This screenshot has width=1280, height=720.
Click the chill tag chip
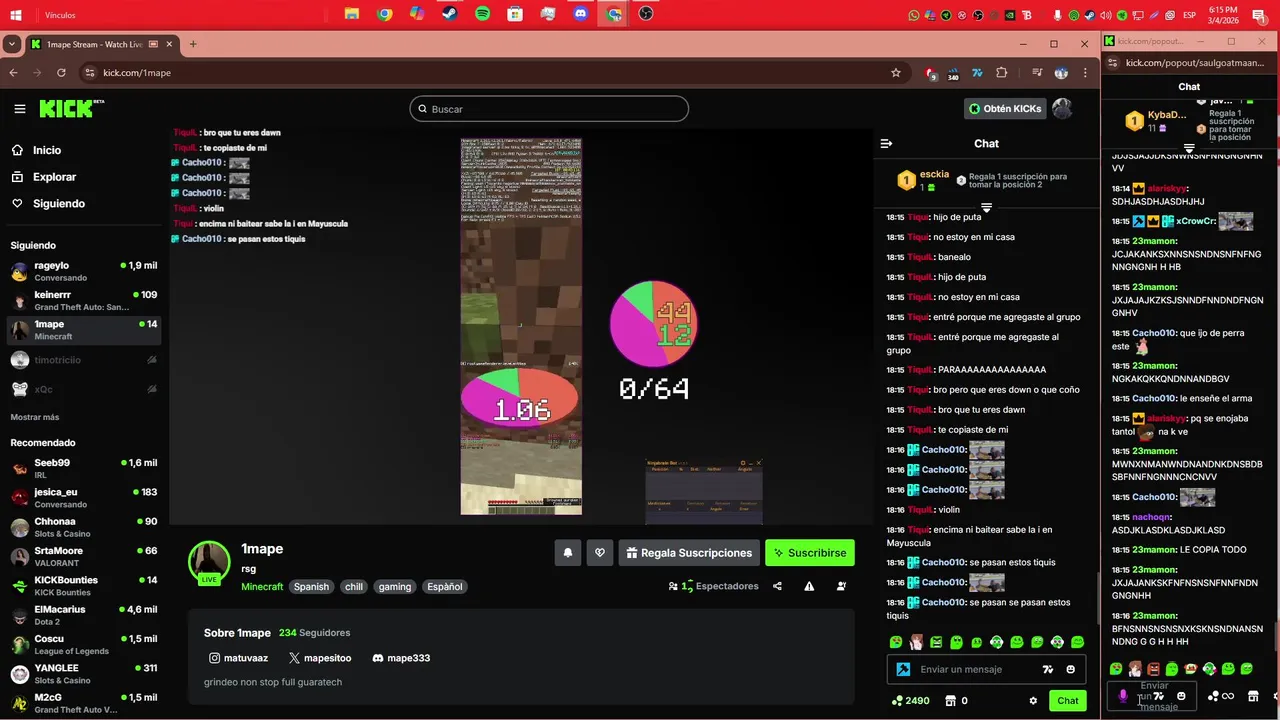(x=354, y=587)
